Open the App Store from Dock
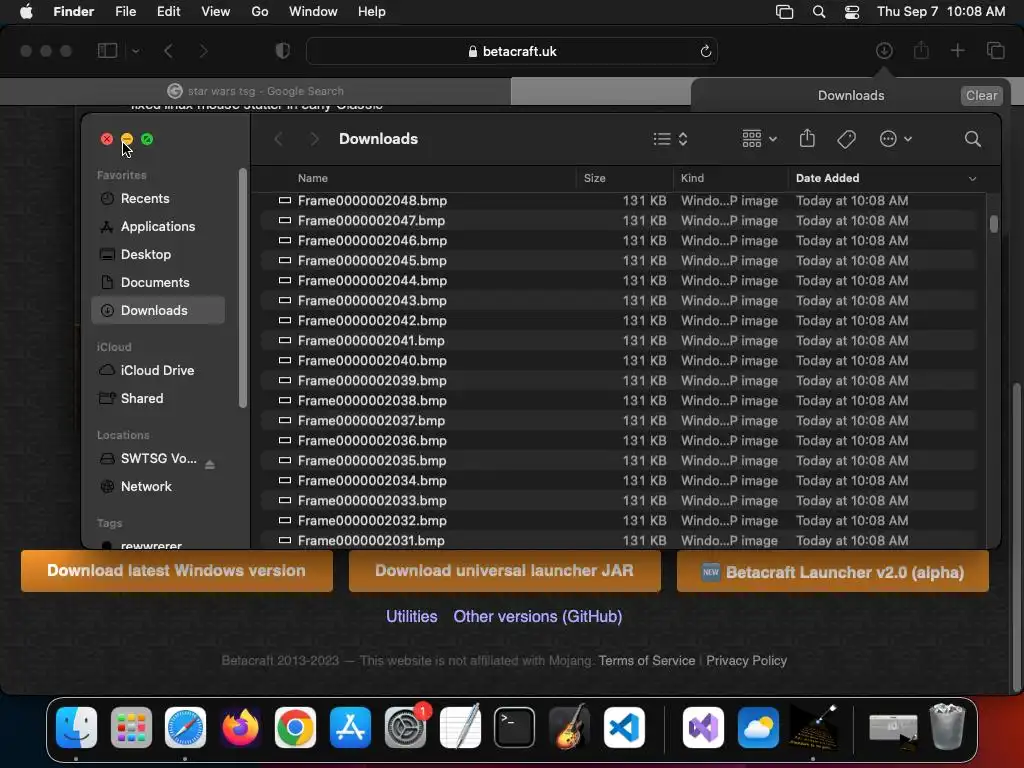The image size is (1024, 768). pyautogui.click(x=350, y=727)
